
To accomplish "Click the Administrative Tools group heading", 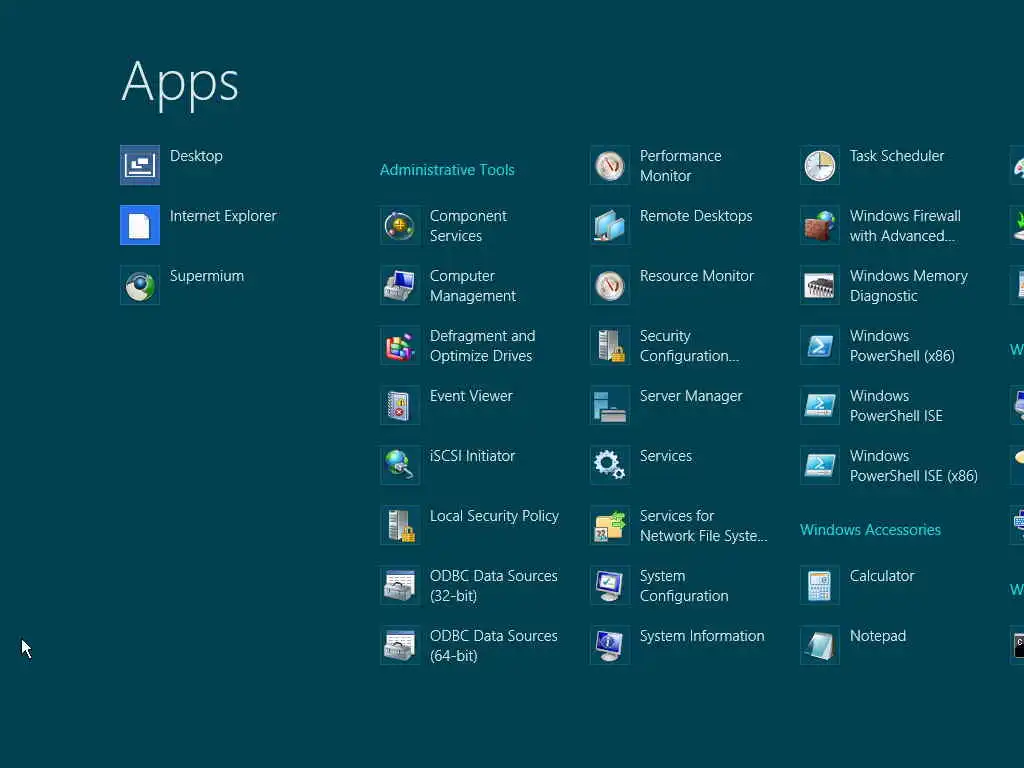I will coord(447,170).
